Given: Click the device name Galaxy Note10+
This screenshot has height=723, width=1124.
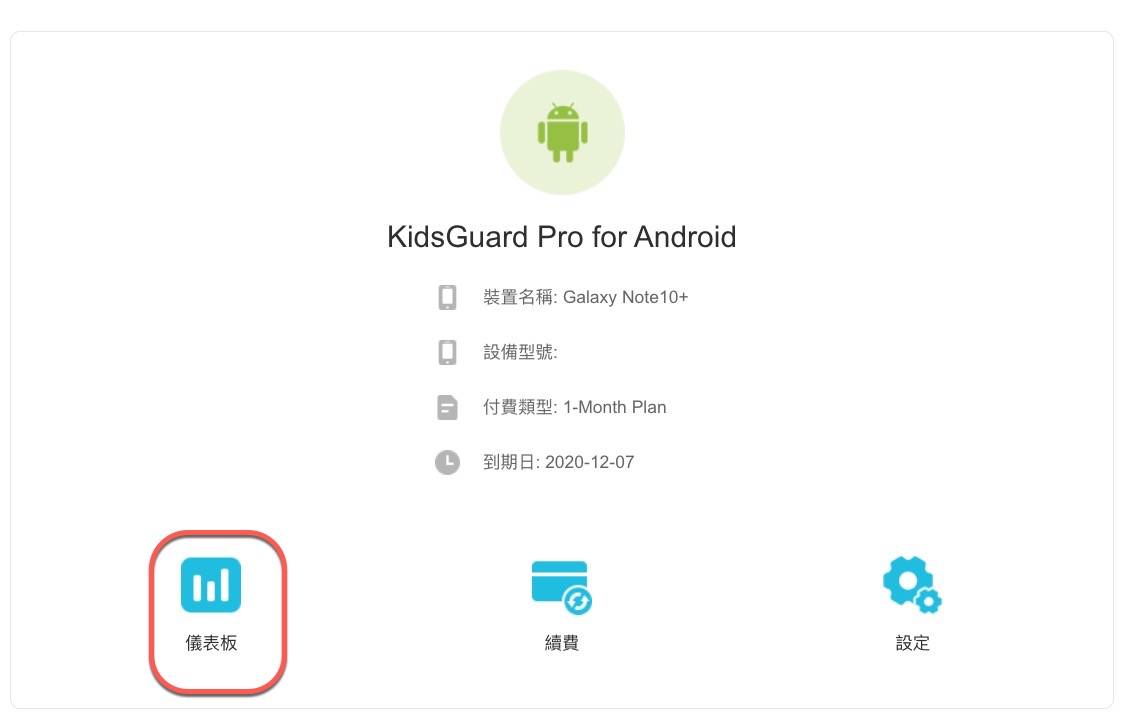Looking at the screenshot, I should point(625,297).
